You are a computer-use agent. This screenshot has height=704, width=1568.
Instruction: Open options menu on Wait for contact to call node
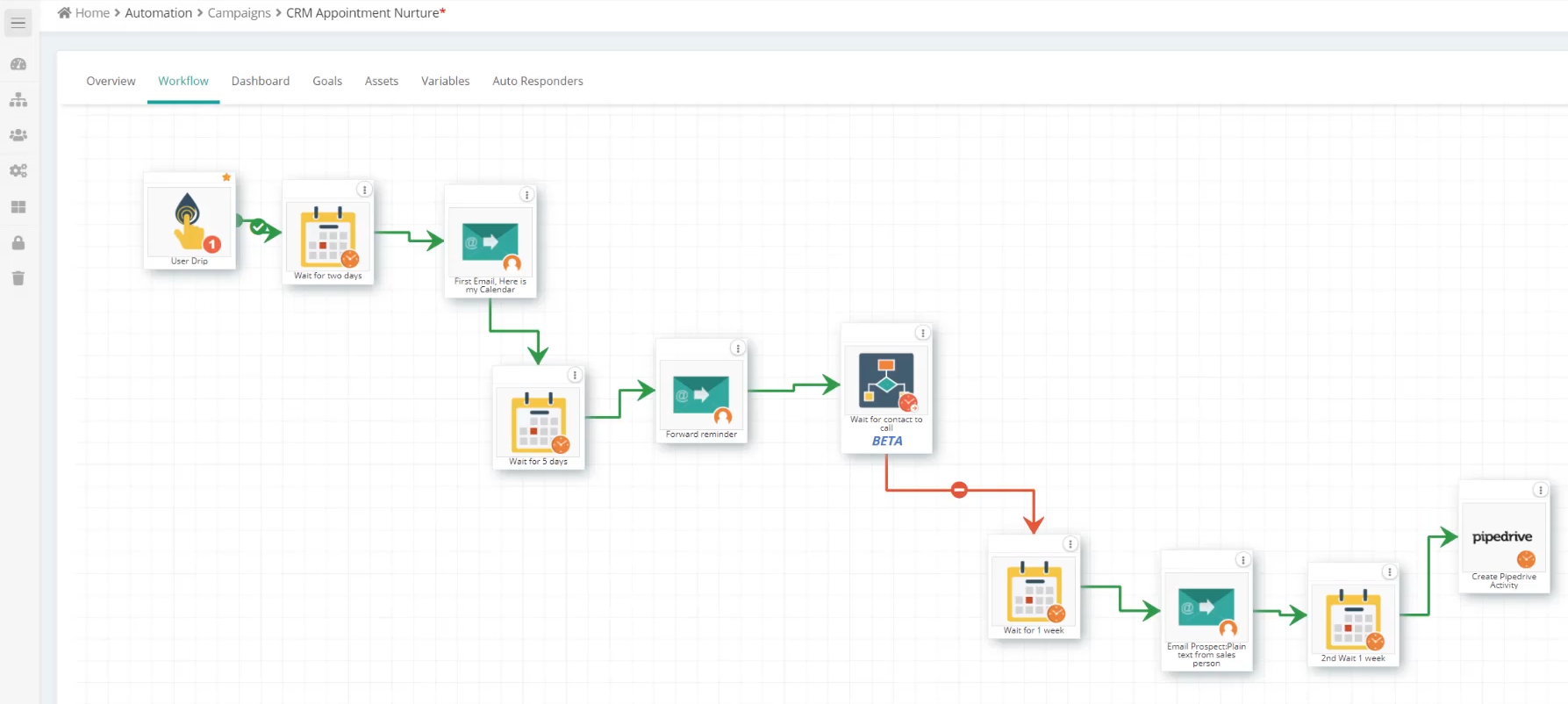[x=922, y=333]
